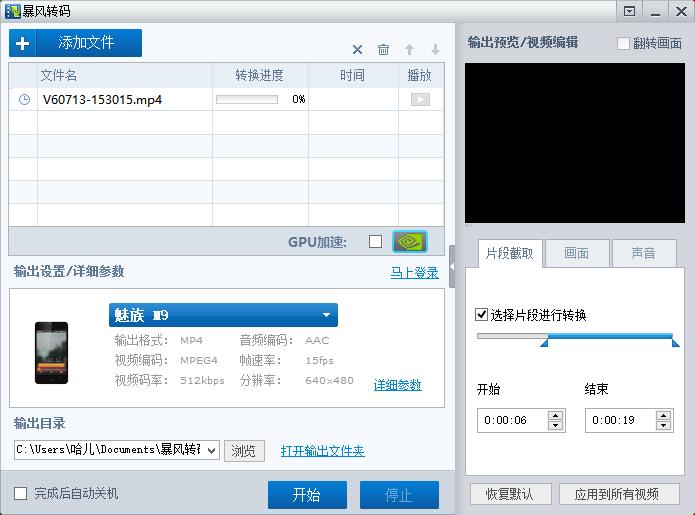
Task: Click the 0% conversion progress bar
Action: pos(247,99)
